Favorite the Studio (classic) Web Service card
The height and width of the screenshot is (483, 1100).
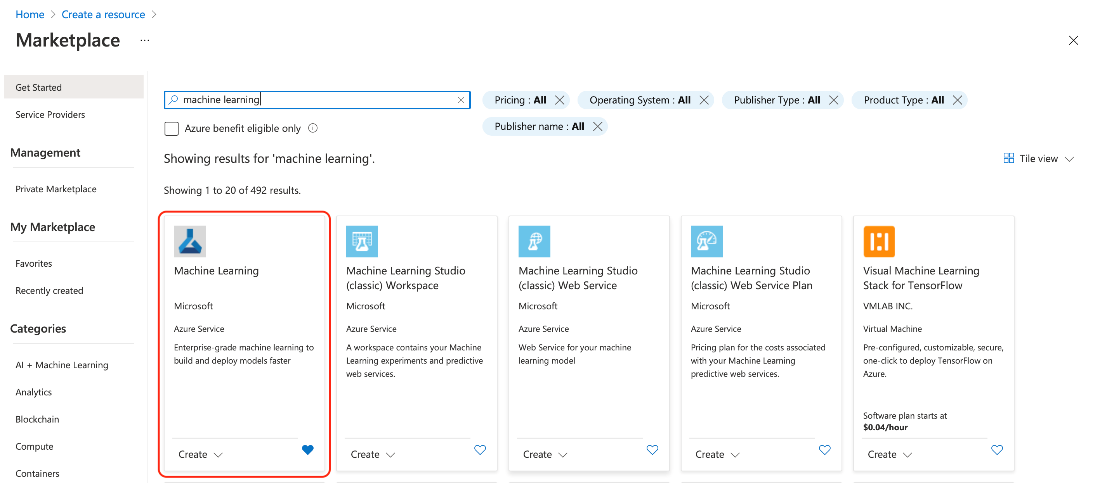click(x=652, y=450)
